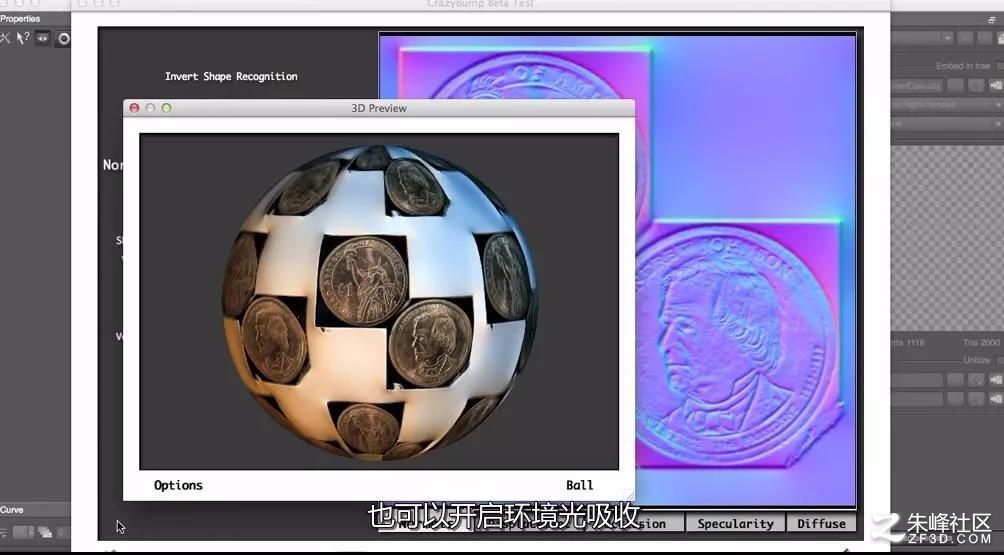Switch to the Diffuse tab
1004x555 pixels.
point(822,524)
